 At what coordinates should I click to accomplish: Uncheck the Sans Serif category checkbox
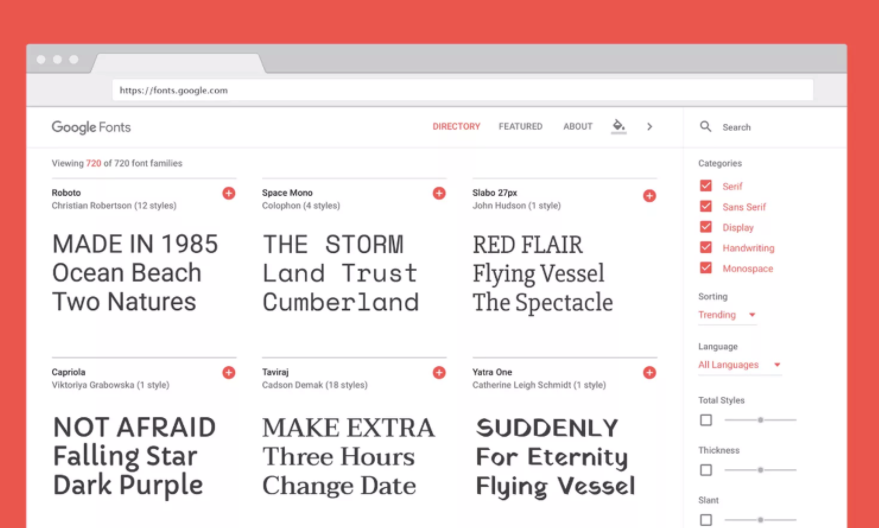(706, 206)
